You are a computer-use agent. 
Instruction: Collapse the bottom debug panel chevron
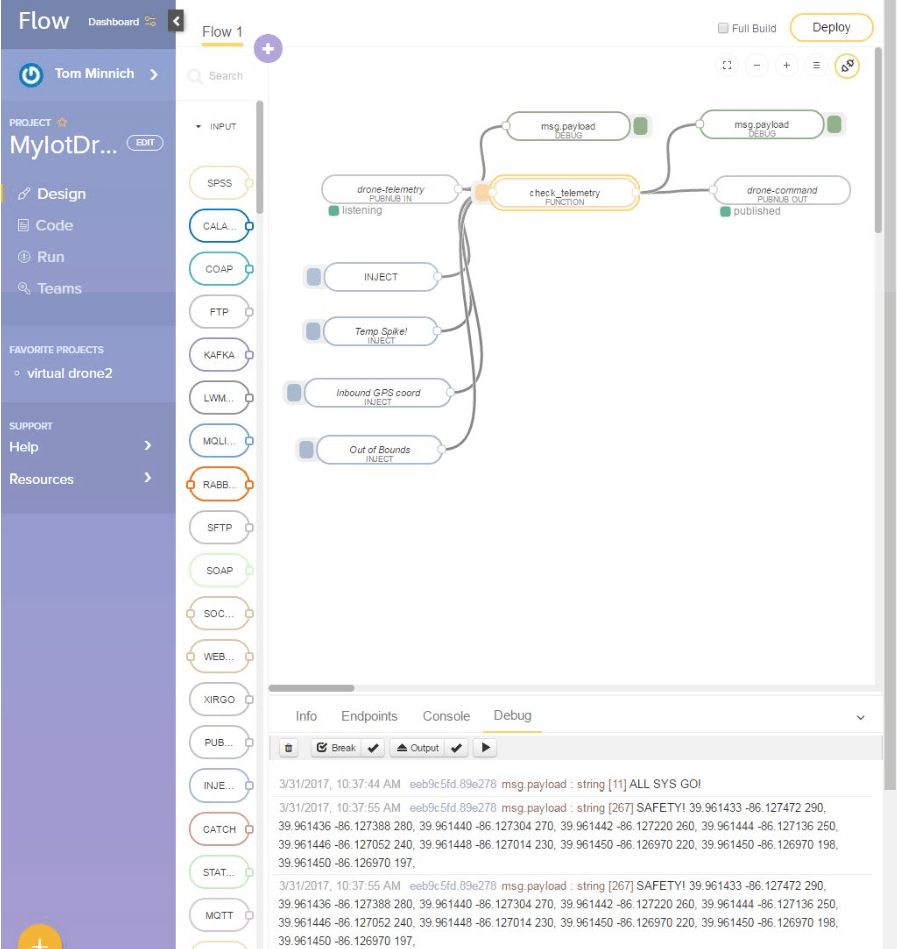coord(860,717)
